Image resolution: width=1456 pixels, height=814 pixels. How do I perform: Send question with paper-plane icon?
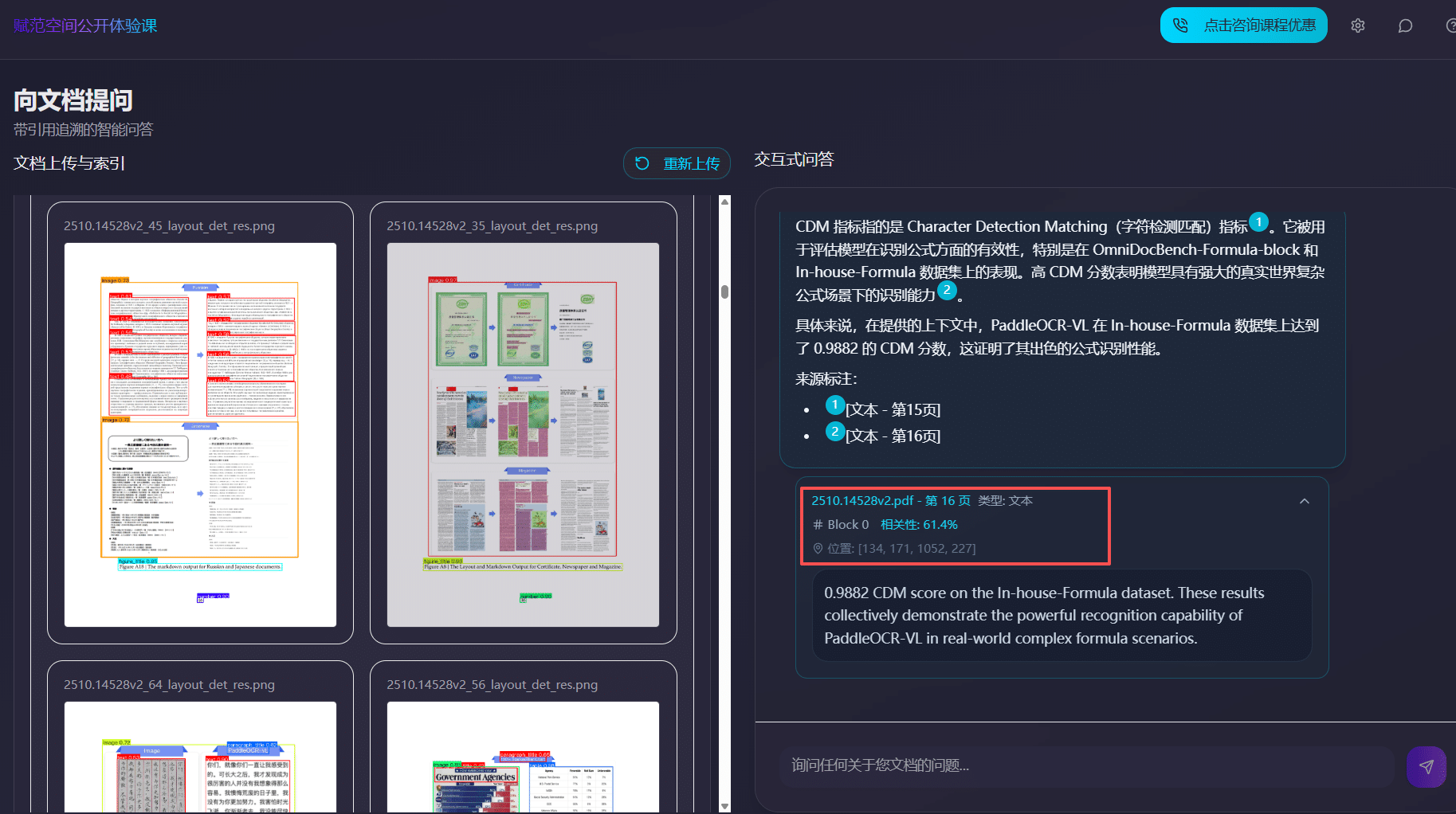[x=1427, y=766]
